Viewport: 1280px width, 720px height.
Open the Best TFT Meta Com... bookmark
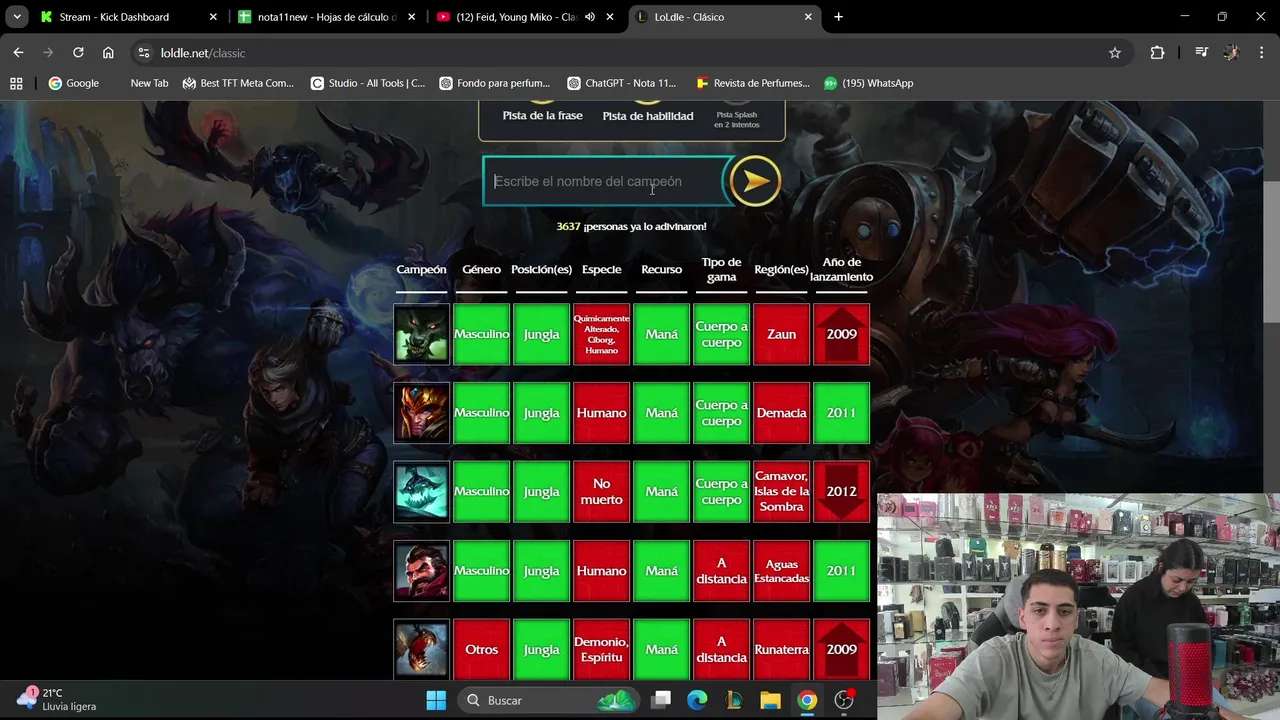(x=238, y=83)
